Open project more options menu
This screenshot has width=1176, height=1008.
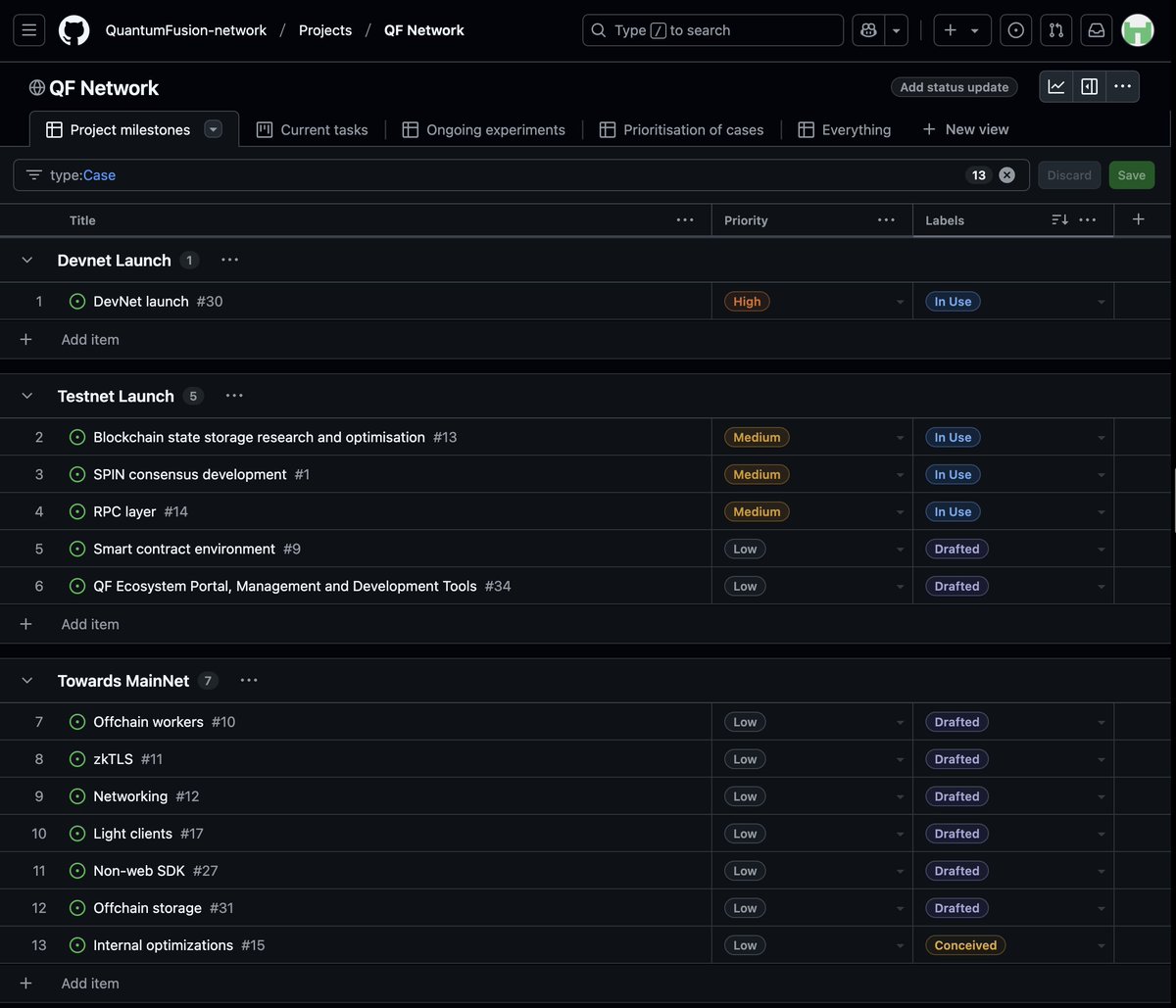1122,86
